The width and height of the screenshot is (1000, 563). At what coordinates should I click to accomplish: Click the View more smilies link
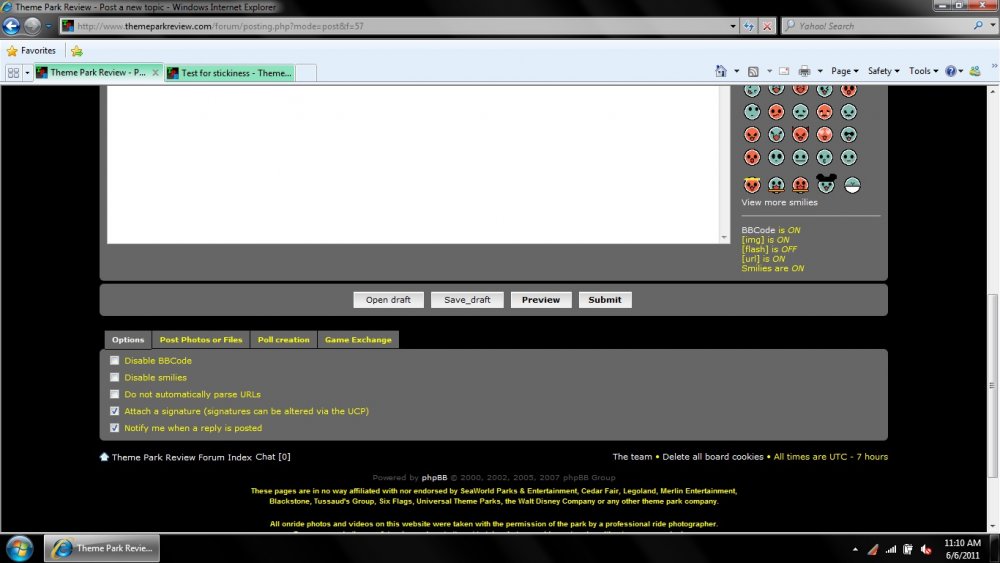(779, 202)
